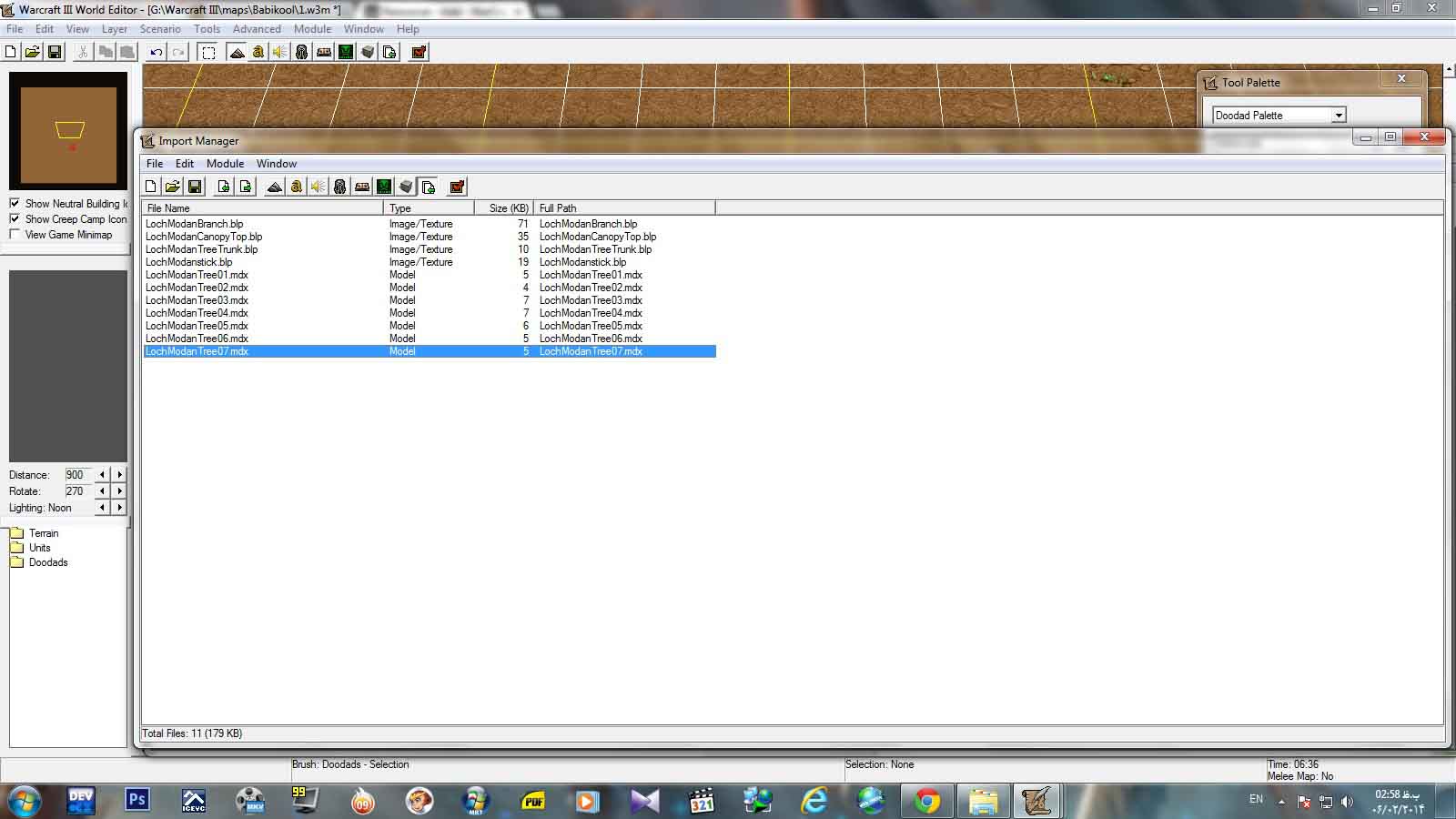The height and width of the screenshot is (819, 1456).
Task: Open Terrain Editor from Import Manager toolbar
Action: pos(275,187)
